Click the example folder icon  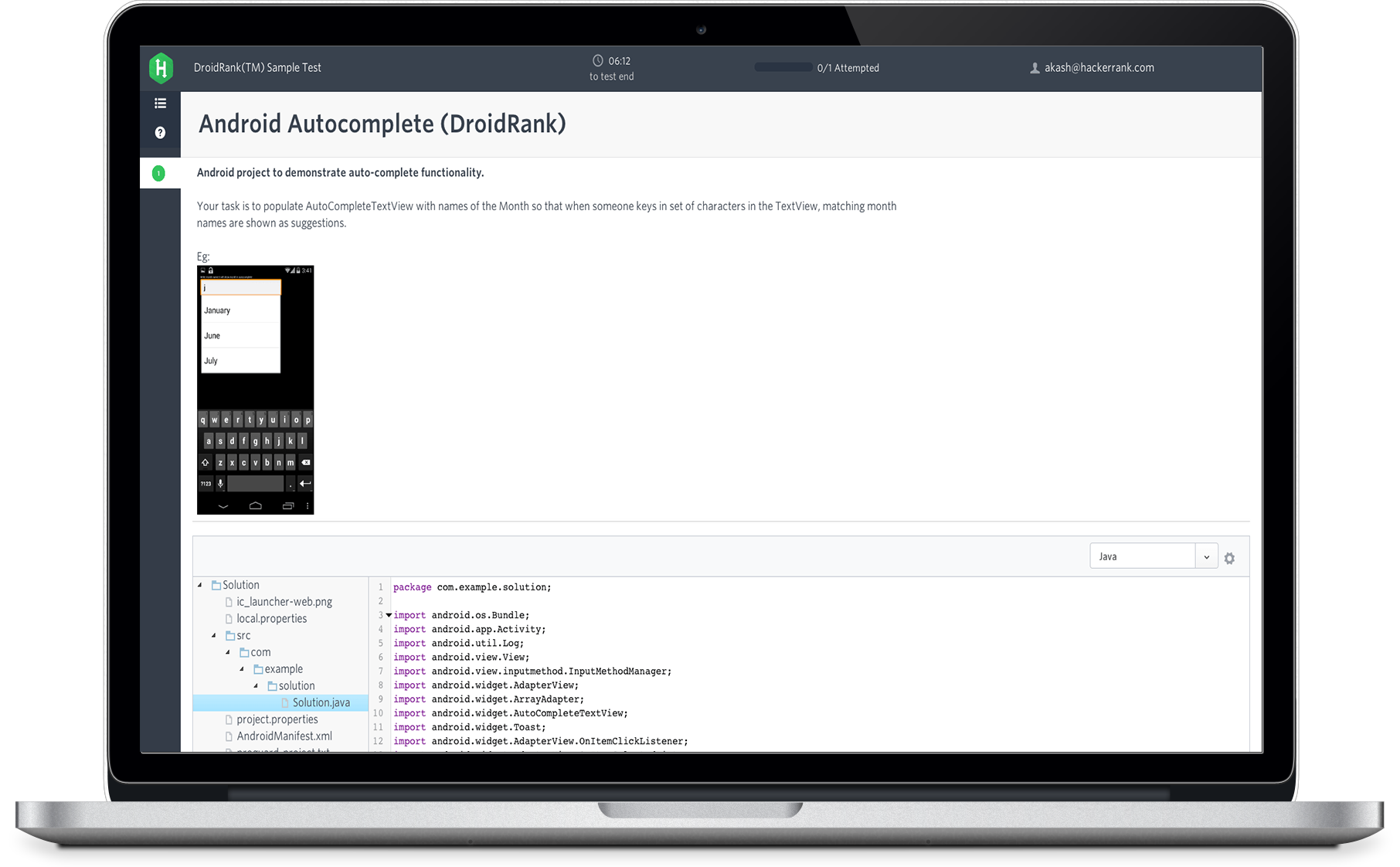259,669
